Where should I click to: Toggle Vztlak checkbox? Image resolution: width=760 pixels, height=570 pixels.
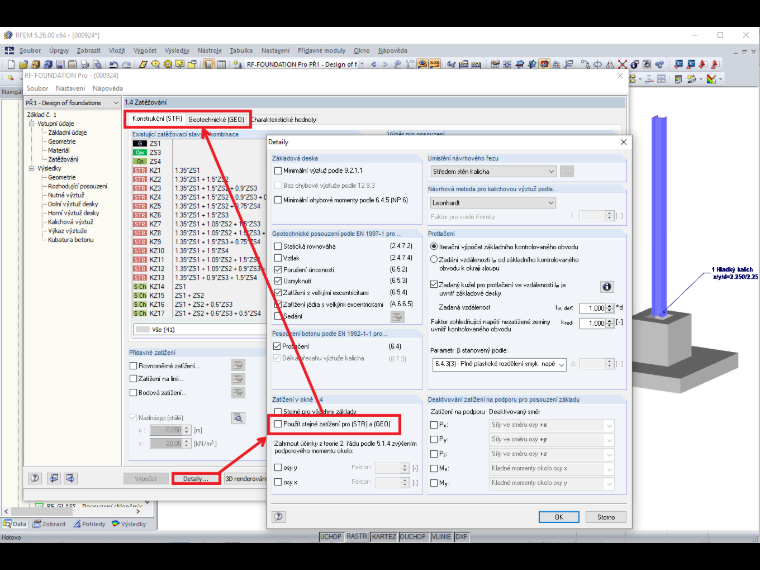click(x=278, y=258)
